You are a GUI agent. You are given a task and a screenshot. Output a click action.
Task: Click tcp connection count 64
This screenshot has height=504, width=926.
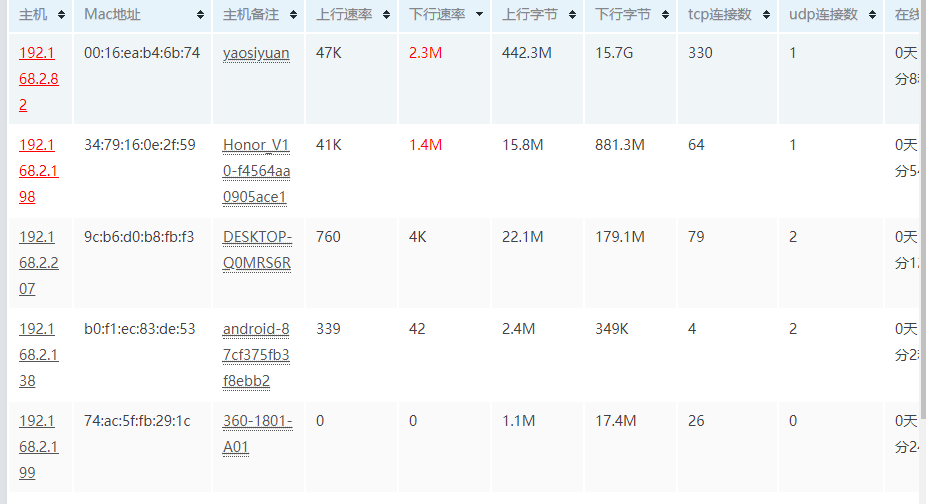click(x=696, y=145)
